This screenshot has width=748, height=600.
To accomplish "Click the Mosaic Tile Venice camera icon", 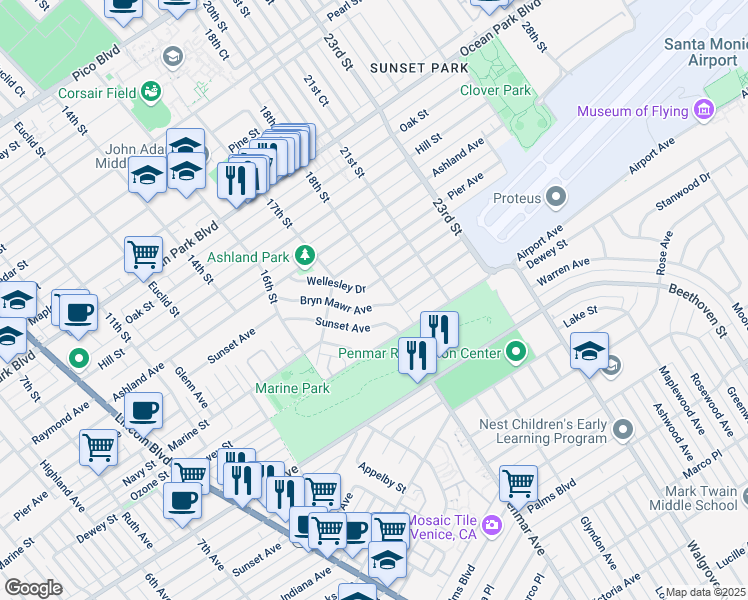I will pos(491,525).
